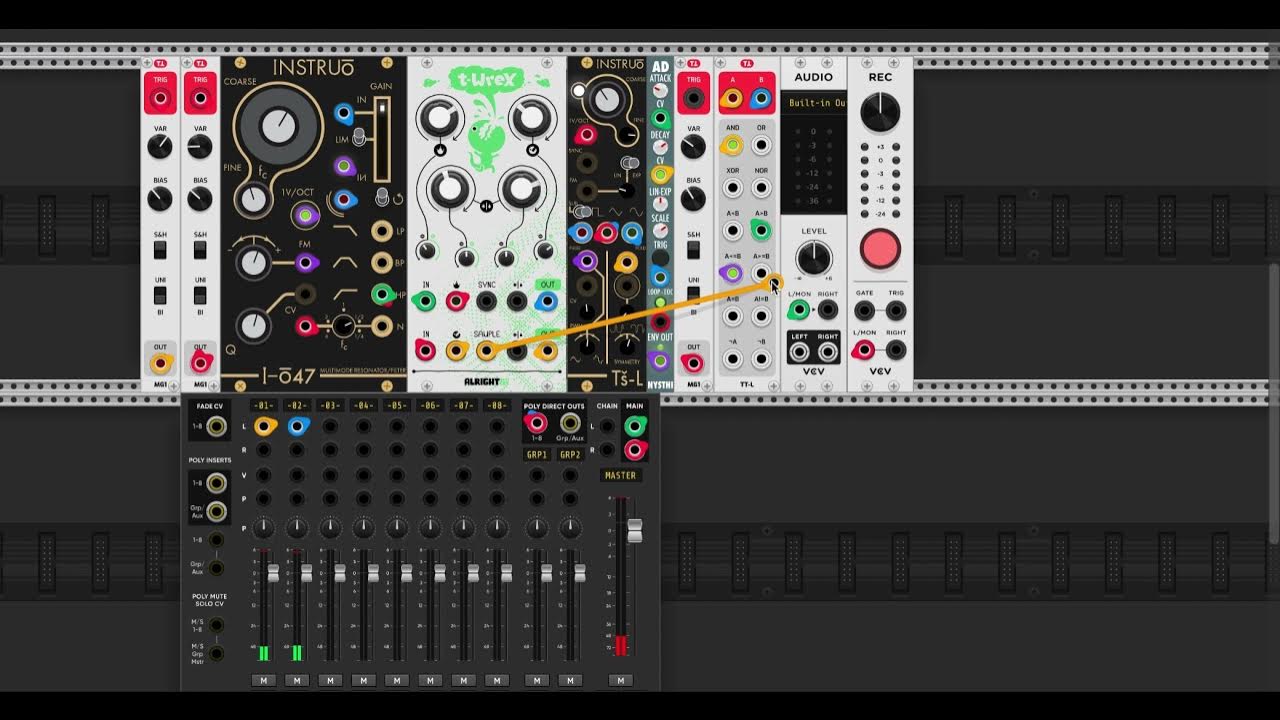Click the B input jack on TT-L
The image size is (1280, 720).
761,98
